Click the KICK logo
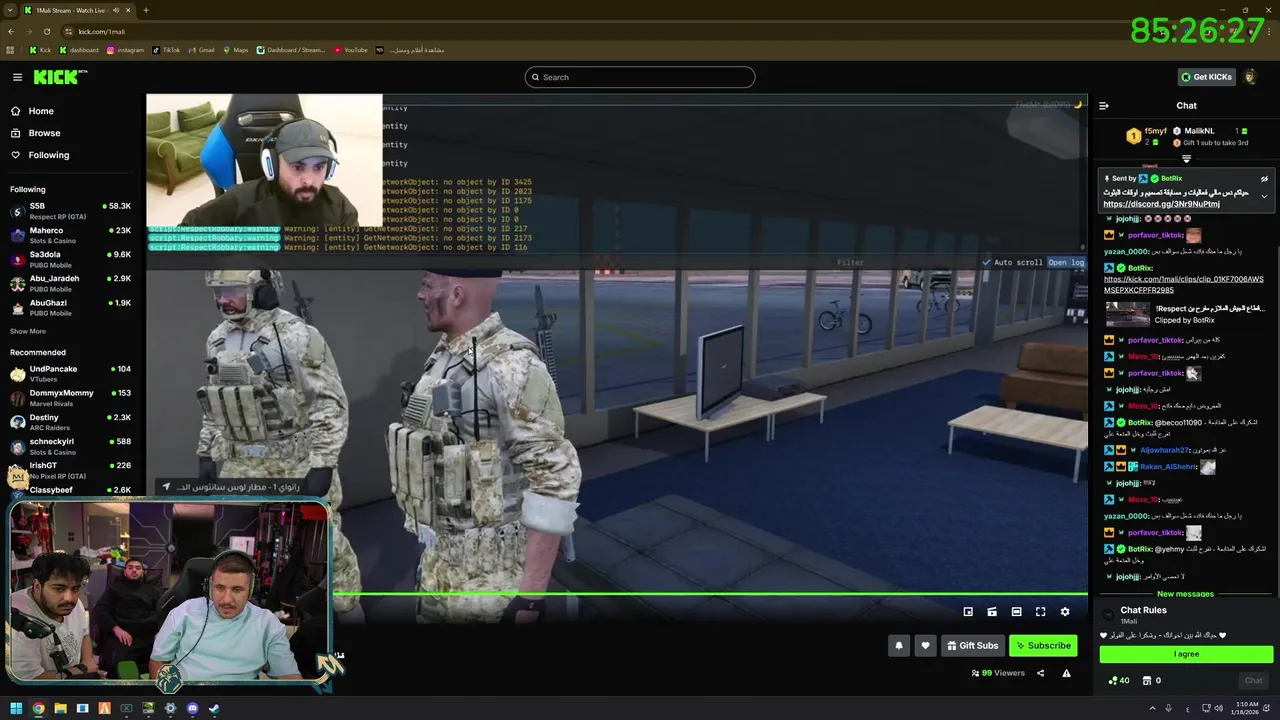Screen dimensions: 1280x720 [x=58, y=77]
